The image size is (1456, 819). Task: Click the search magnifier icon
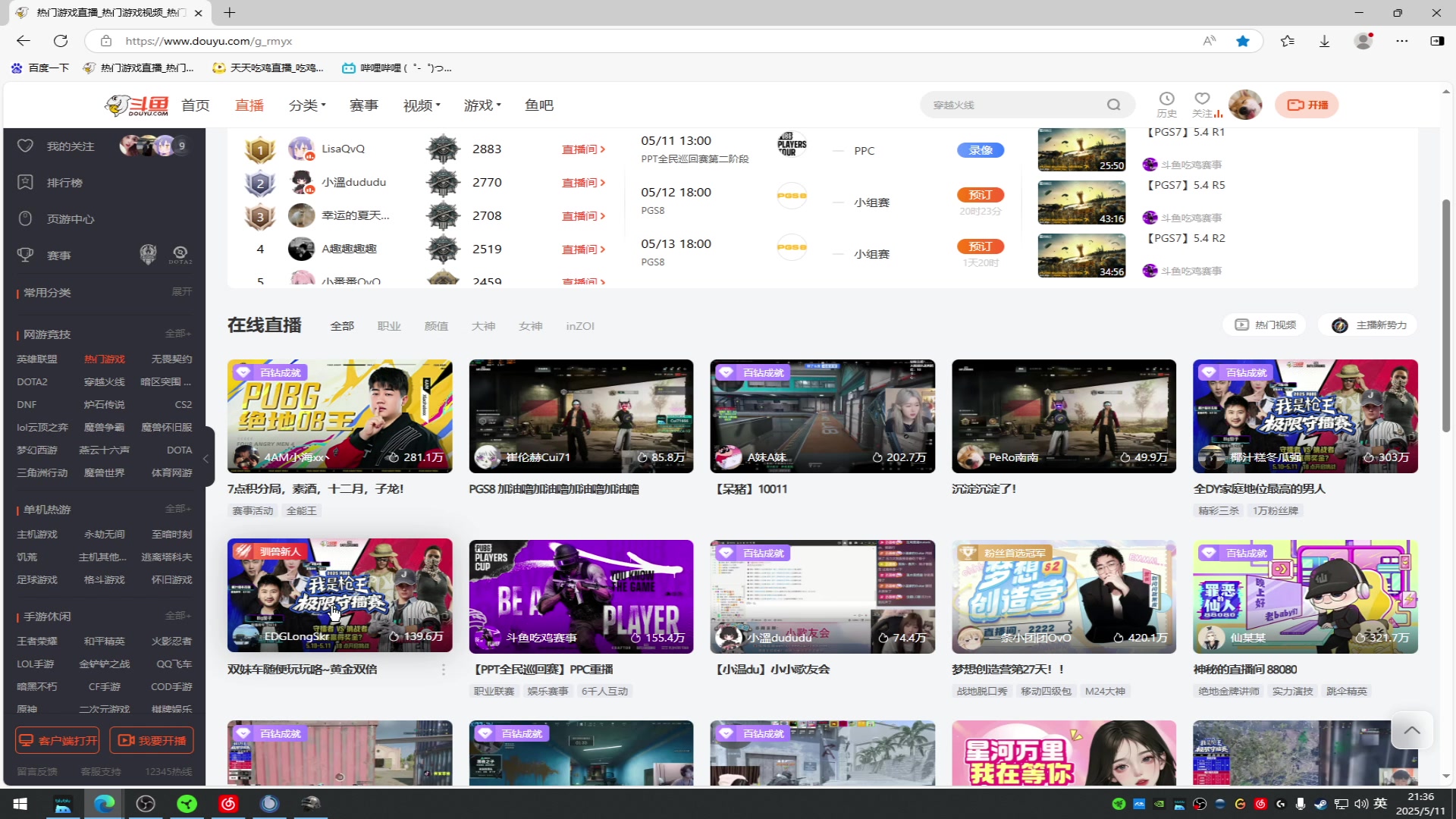pos(1113,105)
